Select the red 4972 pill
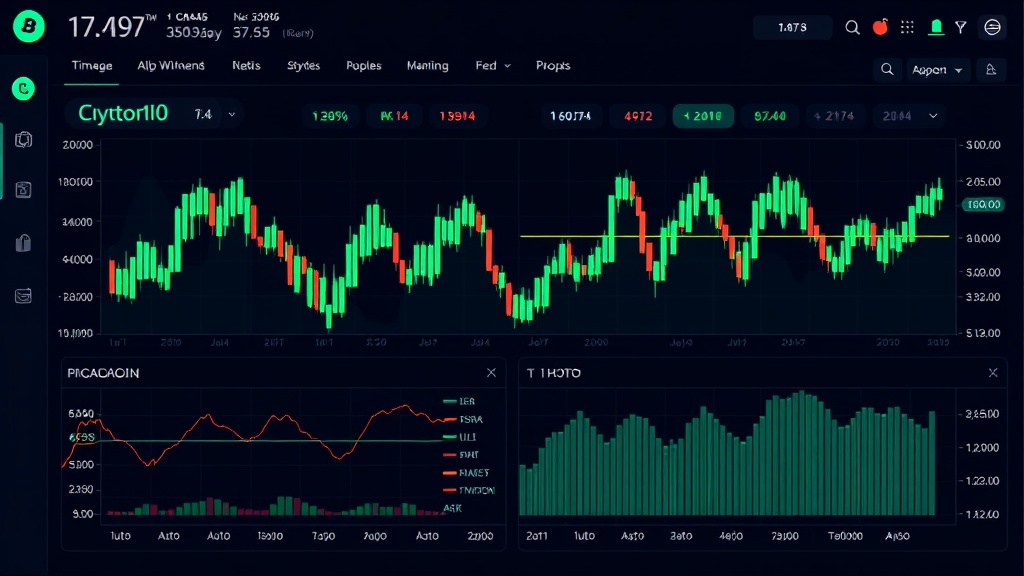 [637, 116]
